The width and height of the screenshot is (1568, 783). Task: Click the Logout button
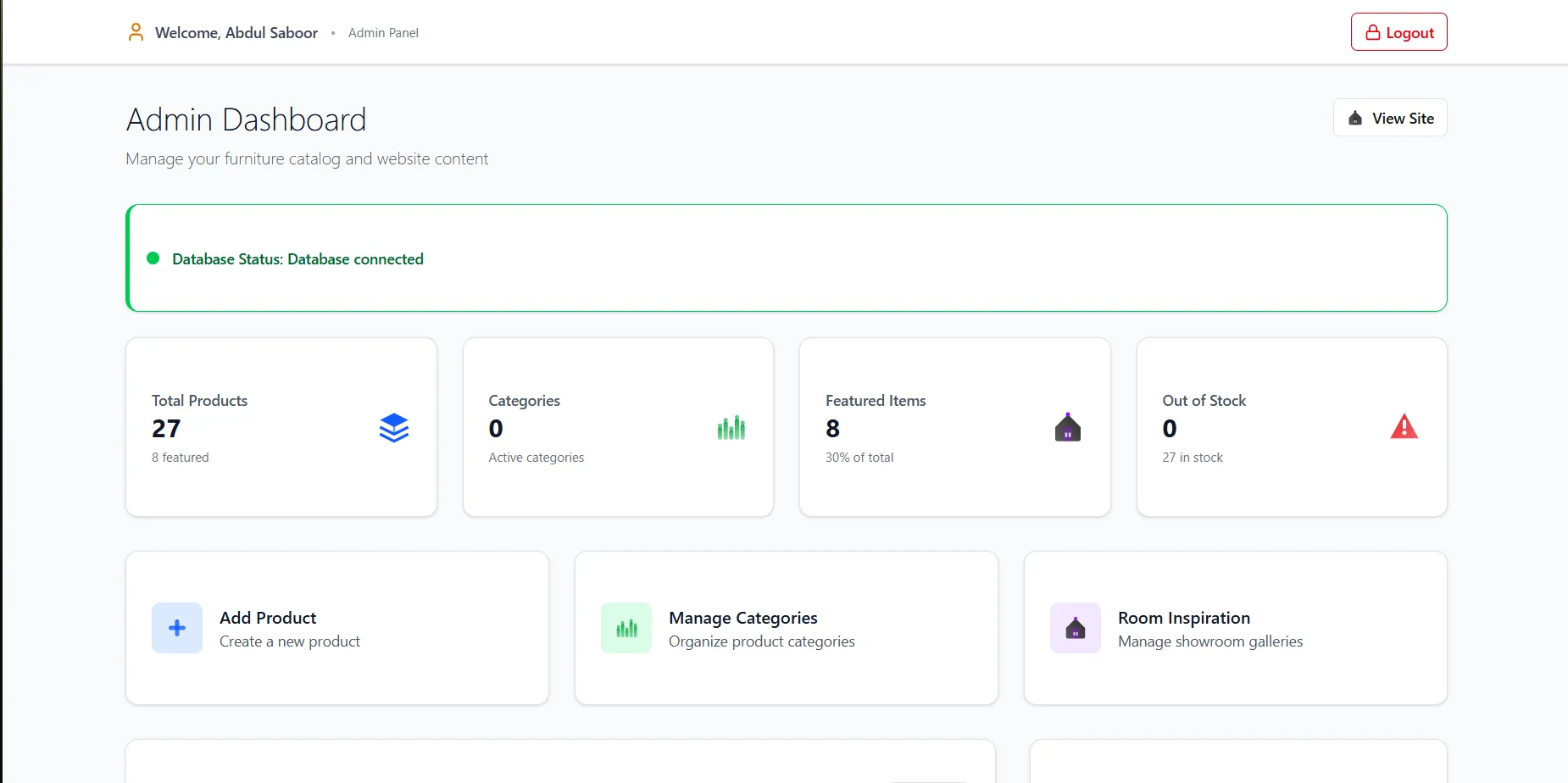tap(1398, 32)
